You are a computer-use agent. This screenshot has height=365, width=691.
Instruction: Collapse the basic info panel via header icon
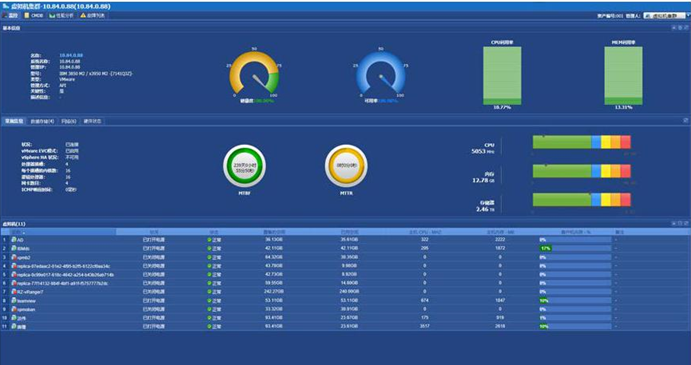(x=674, y=28)
